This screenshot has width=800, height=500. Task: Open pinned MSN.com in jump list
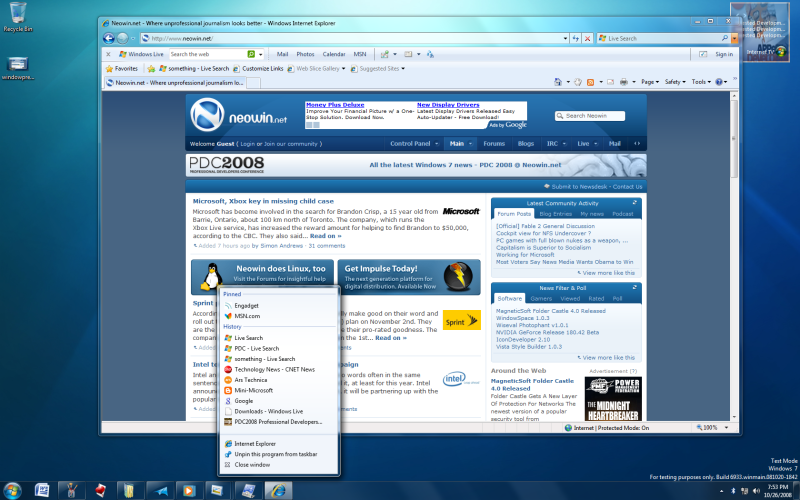click(x=280, y=316)
